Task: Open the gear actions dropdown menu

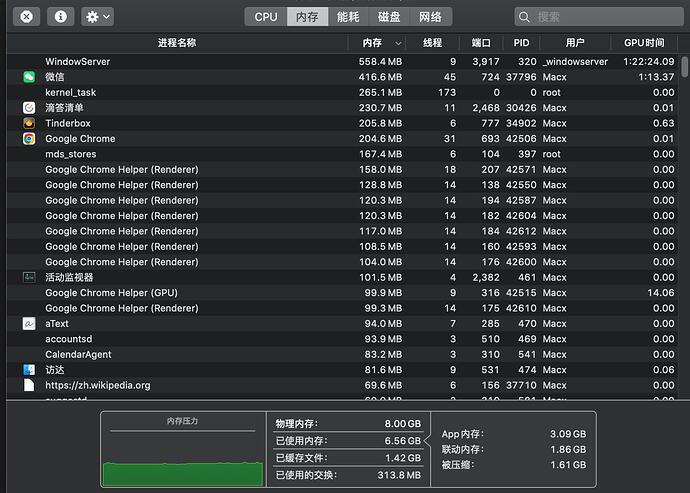Action: coord(98,17)
